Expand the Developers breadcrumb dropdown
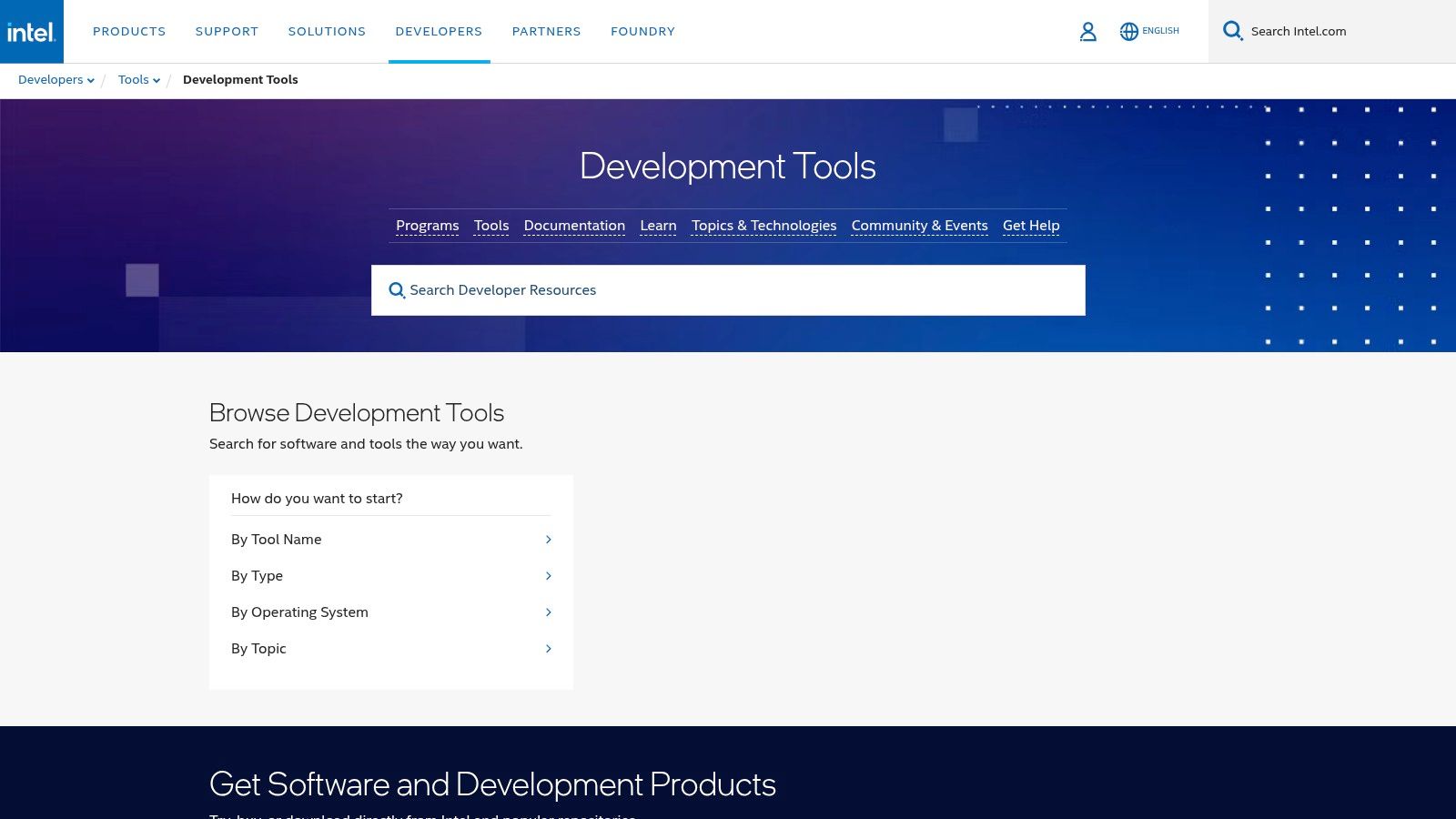The height and width of the screenshot is (819, 1456). click(56, 80)
